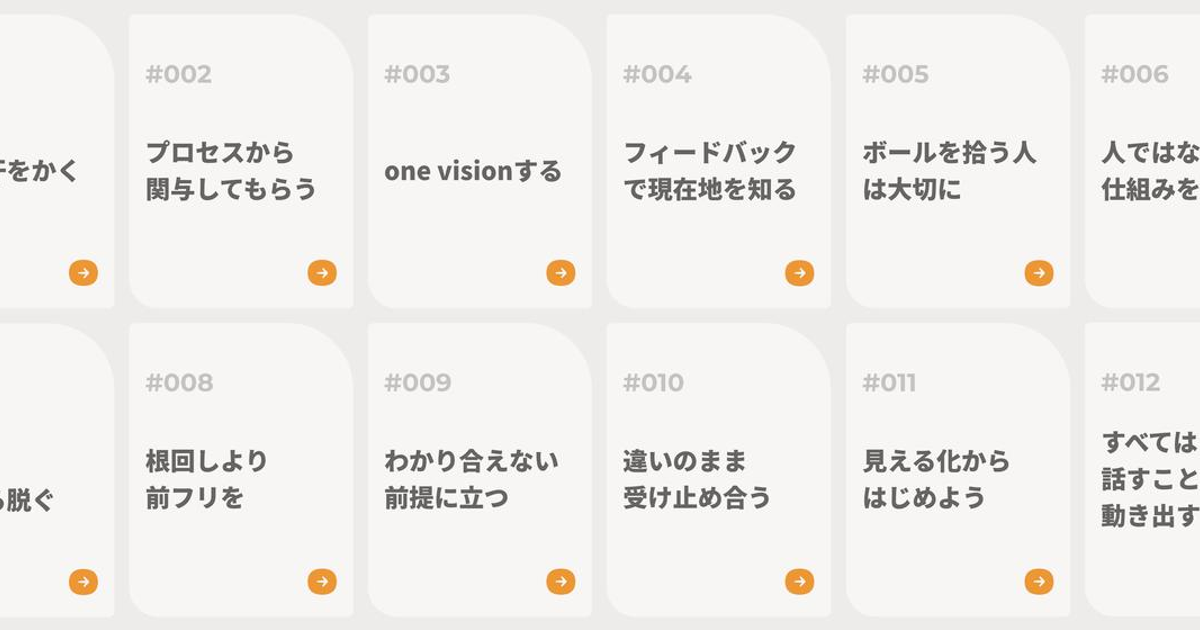
Task: Select the "one visionする" card title
Action: [473, 171]
